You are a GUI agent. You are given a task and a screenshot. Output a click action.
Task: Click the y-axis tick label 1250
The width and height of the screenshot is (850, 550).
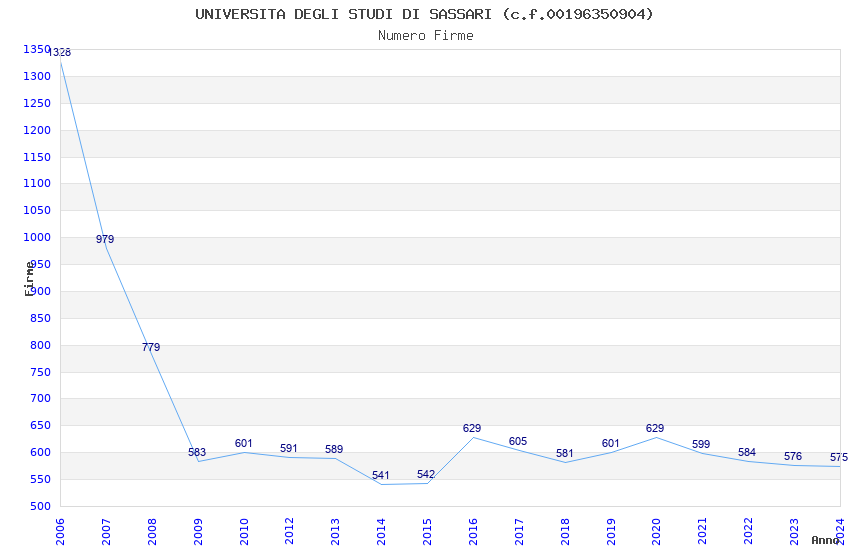tap(36, 103)
